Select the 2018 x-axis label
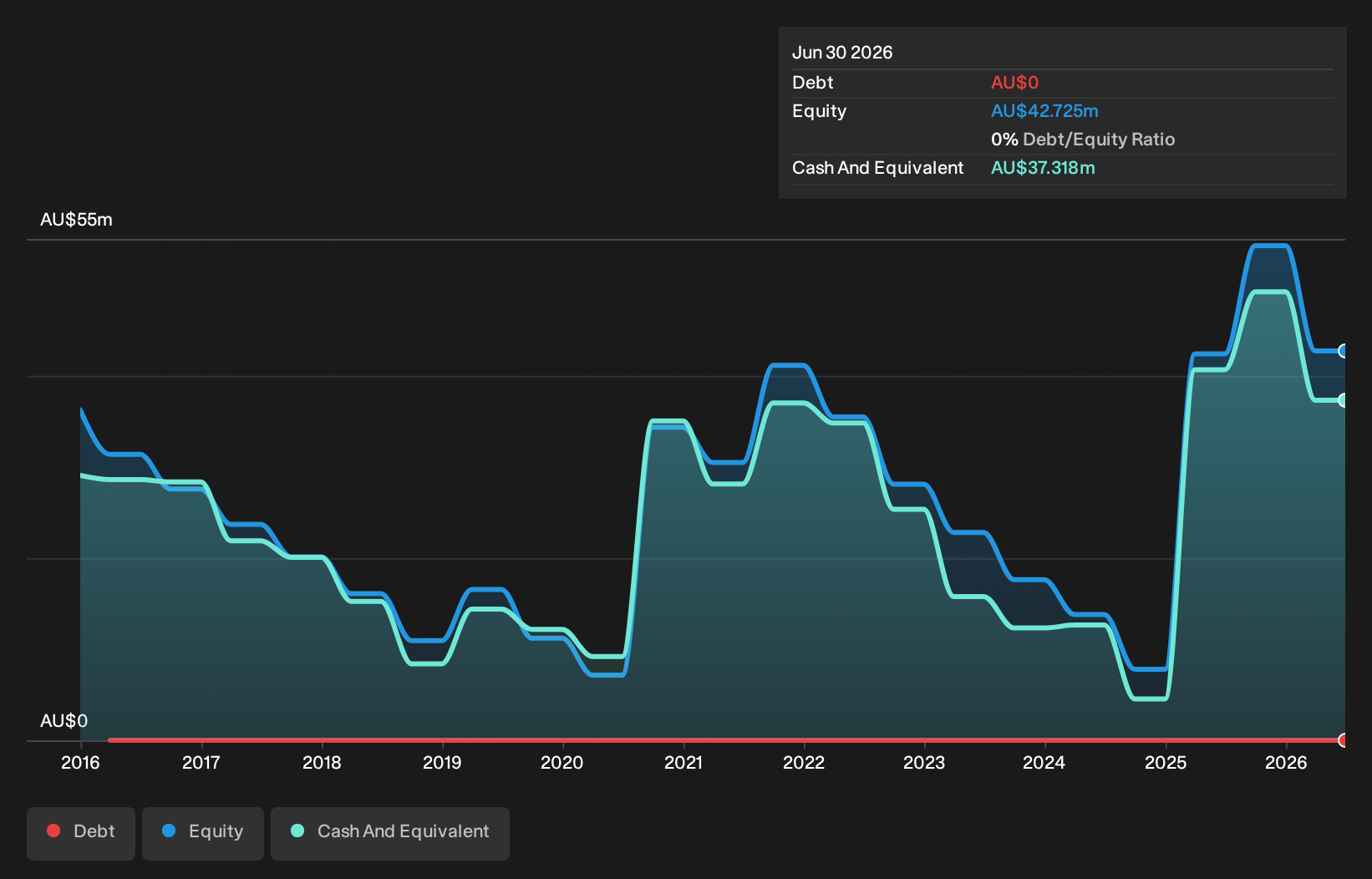 coord(322,762)
